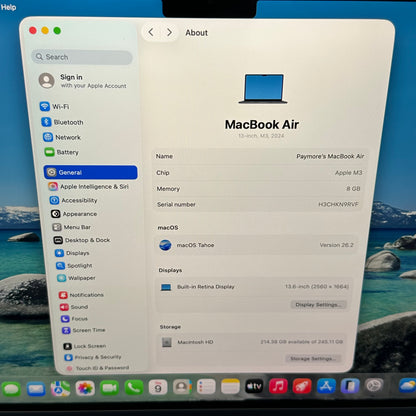
Task: Open Touch ID & Password settings
Action: (97, 368)
